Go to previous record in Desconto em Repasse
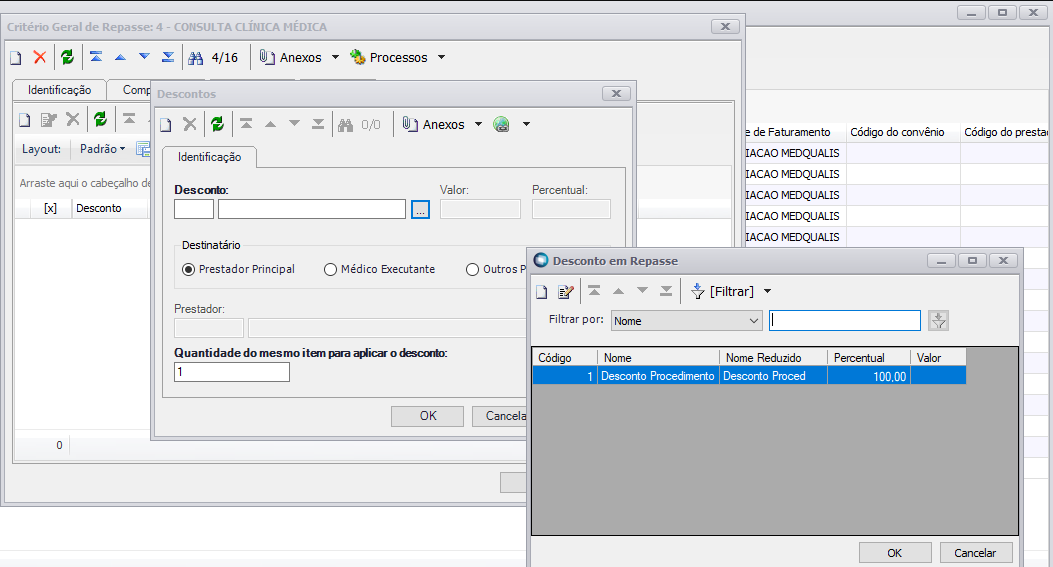 (619, 291)
